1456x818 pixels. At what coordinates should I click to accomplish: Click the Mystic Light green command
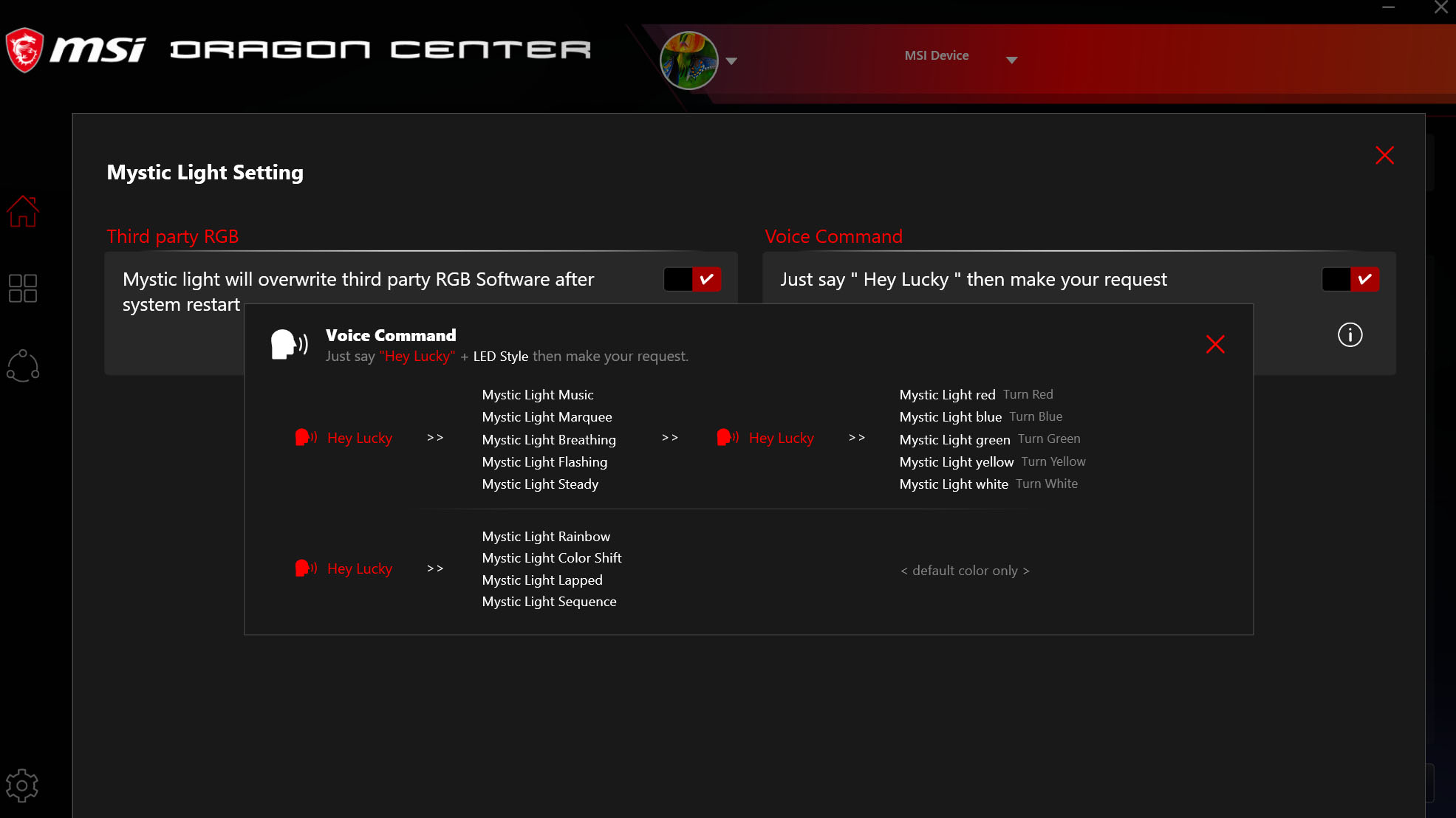(954, 440)
